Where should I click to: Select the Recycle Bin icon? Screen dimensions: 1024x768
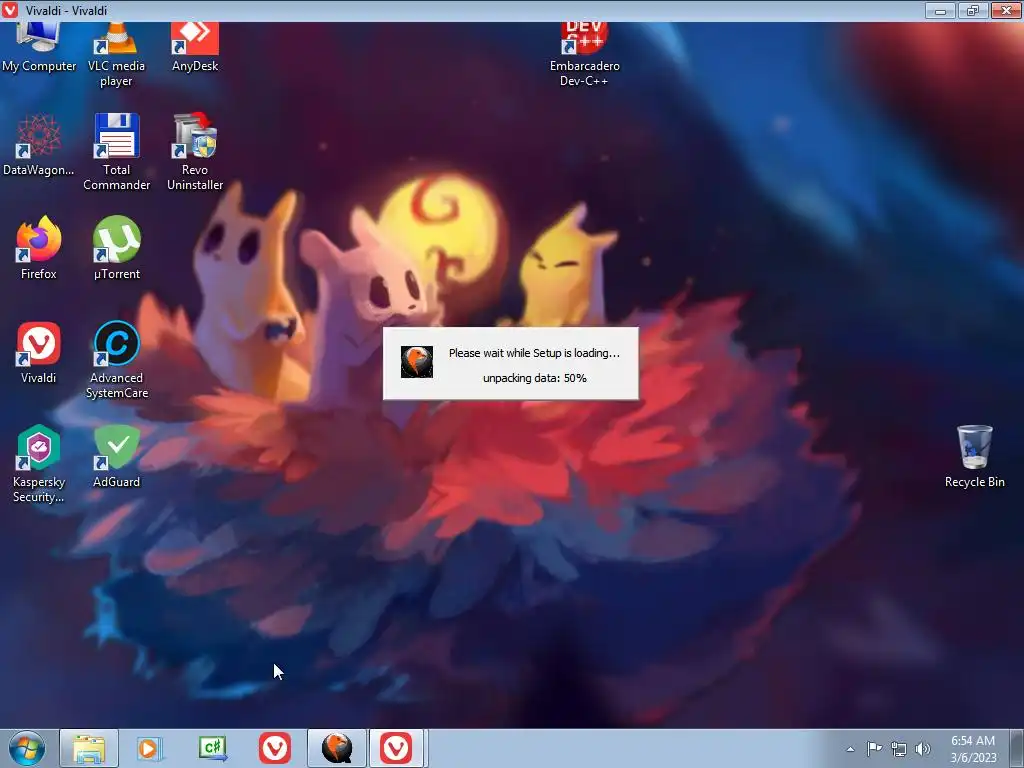974,456
